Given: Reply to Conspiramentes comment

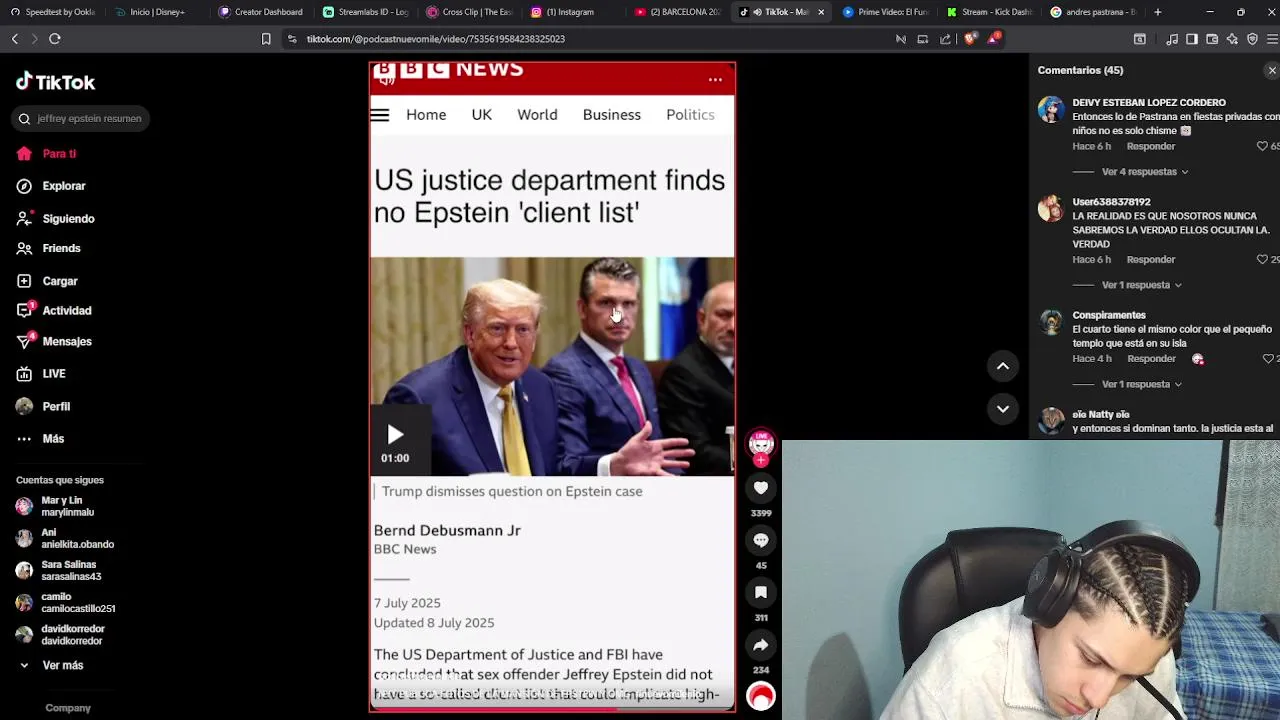Looking at the screenshot, I should click(1151, 359).
